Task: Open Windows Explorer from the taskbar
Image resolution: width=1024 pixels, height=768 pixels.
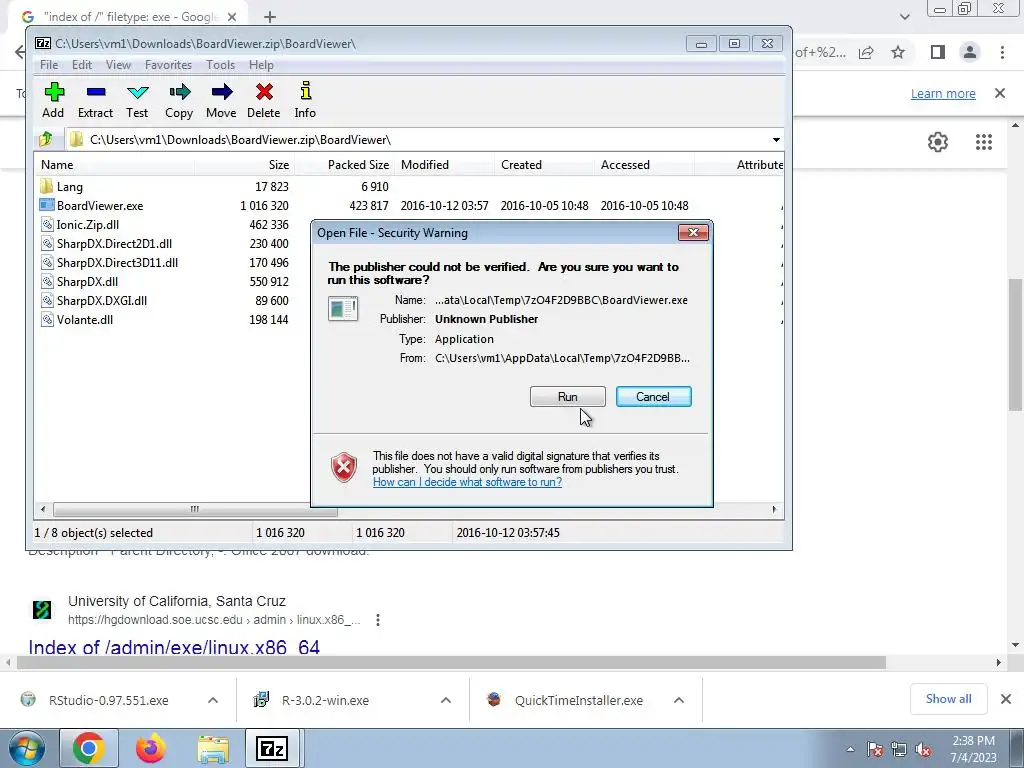Action: click(213, 749)
